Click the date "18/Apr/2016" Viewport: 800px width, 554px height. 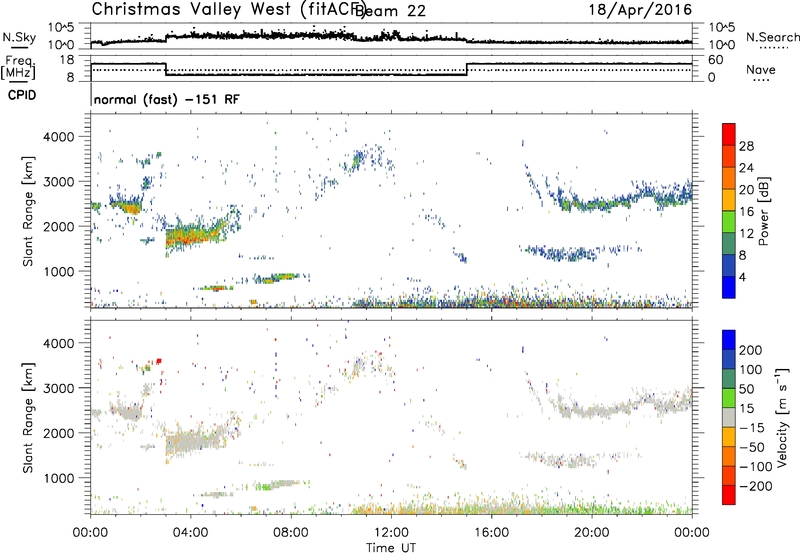[641, 10]
